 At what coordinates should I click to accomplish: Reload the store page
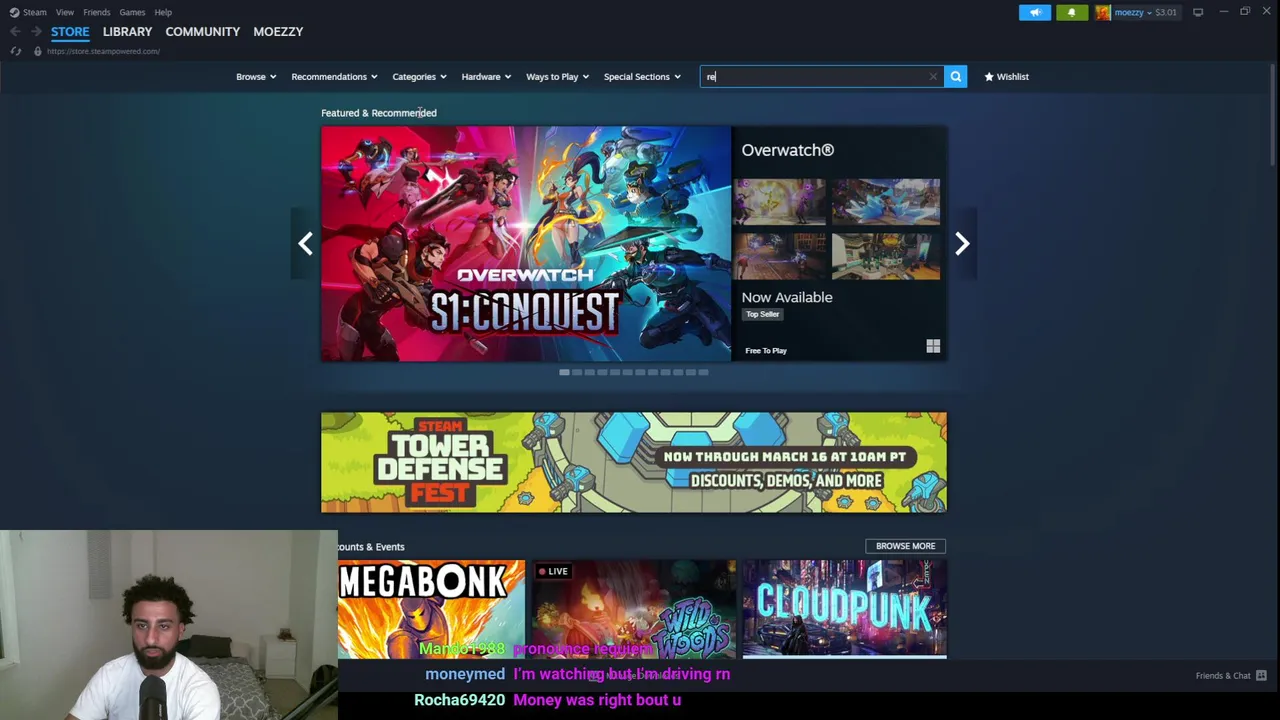pos(15,51)
